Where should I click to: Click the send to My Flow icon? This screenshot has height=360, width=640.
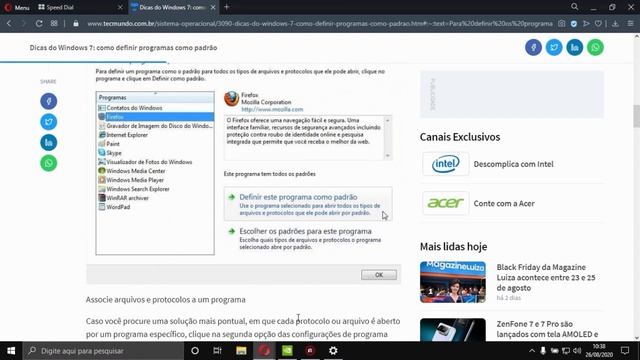coord(586,24)
